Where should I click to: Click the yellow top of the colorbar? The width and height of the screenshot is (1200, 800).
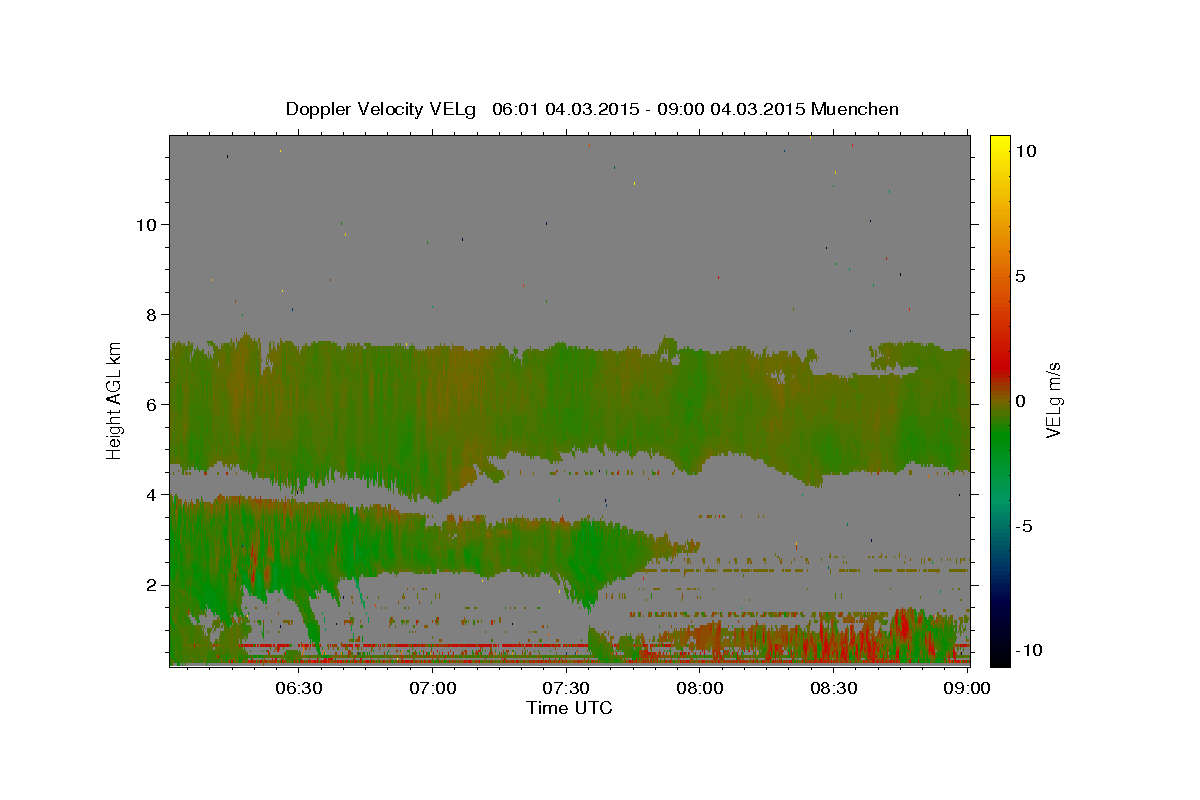(1000, 146)
